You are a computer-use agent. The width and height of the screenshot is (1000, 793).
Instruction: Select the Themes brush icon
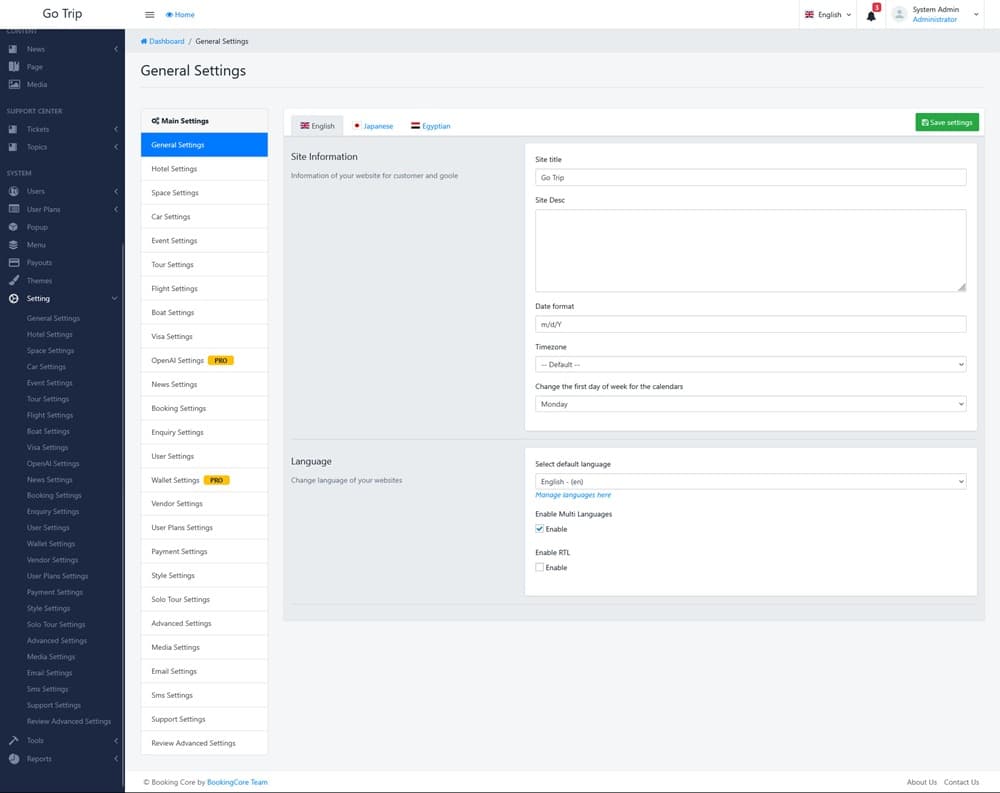(x=14, y=281)
